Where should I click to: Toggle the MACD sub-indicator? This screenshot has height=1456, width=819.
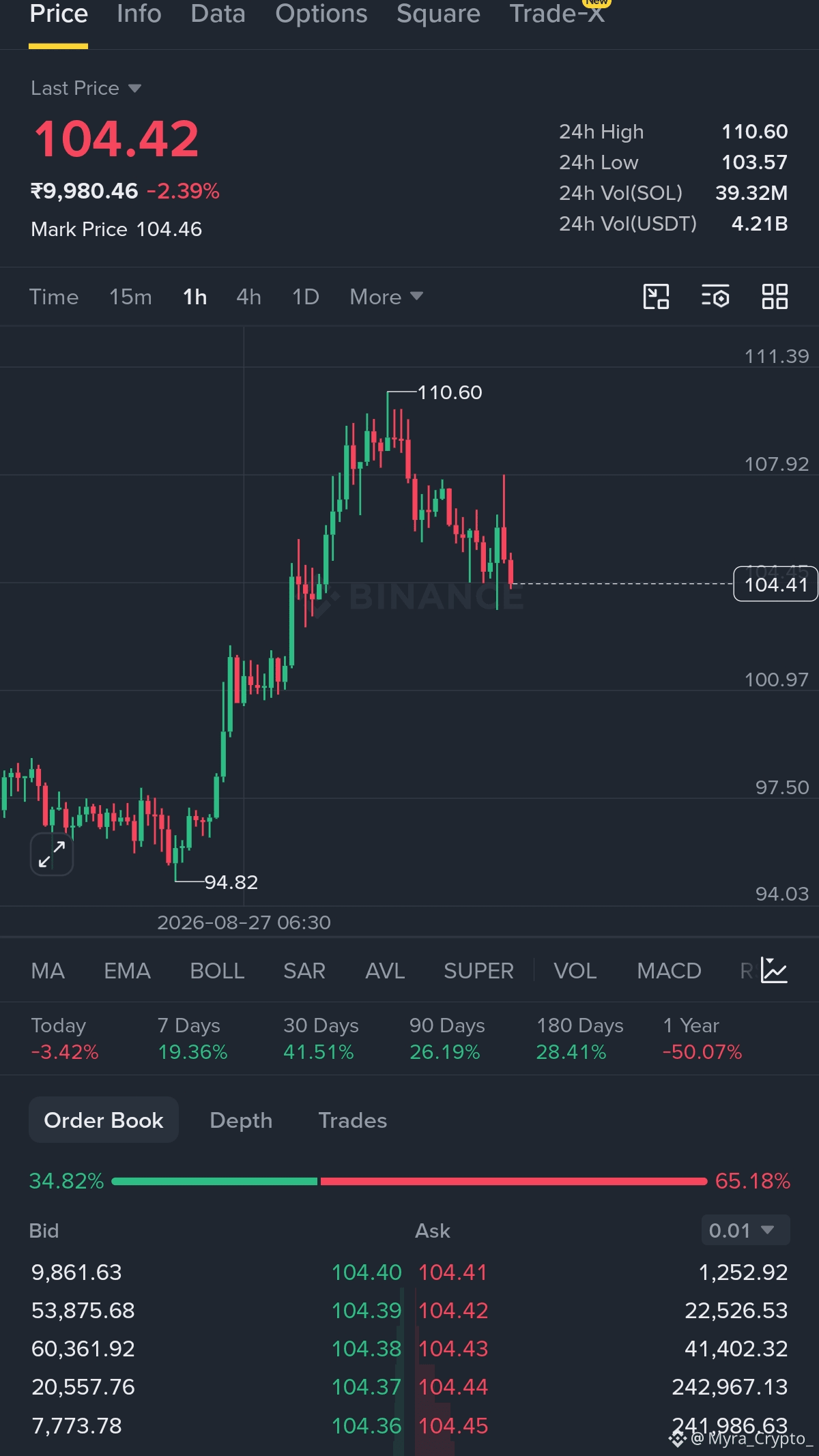[669, 970]
